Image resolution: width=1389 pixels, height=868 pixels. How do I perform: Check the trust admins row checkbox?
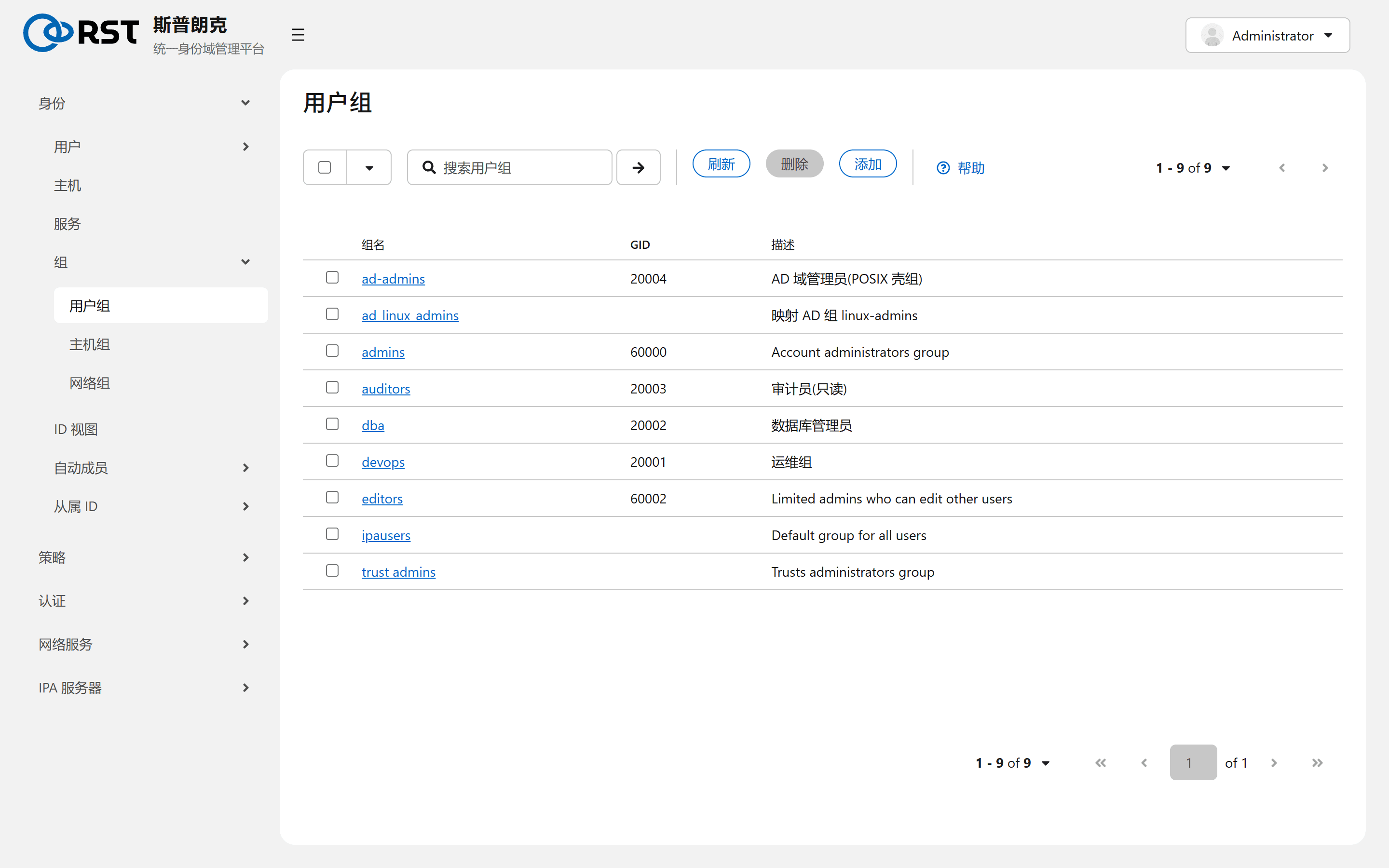pos(332,570)
